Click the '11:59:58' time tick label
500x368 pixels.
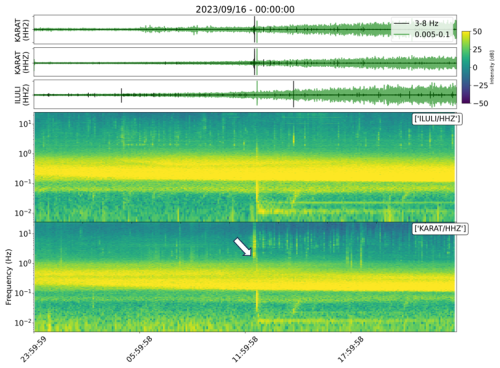pos(245,349)
